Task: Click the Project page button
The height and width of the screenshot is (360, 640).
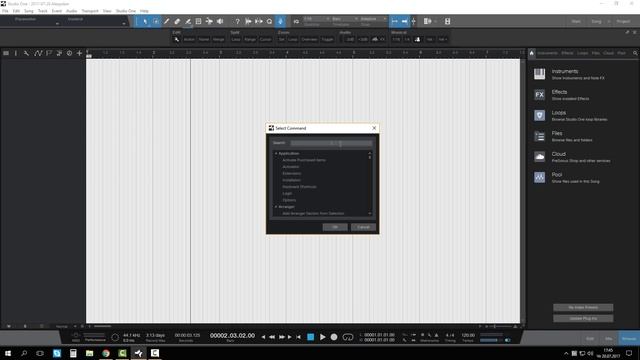Action: pyautogui.click(x=623, y=21)
